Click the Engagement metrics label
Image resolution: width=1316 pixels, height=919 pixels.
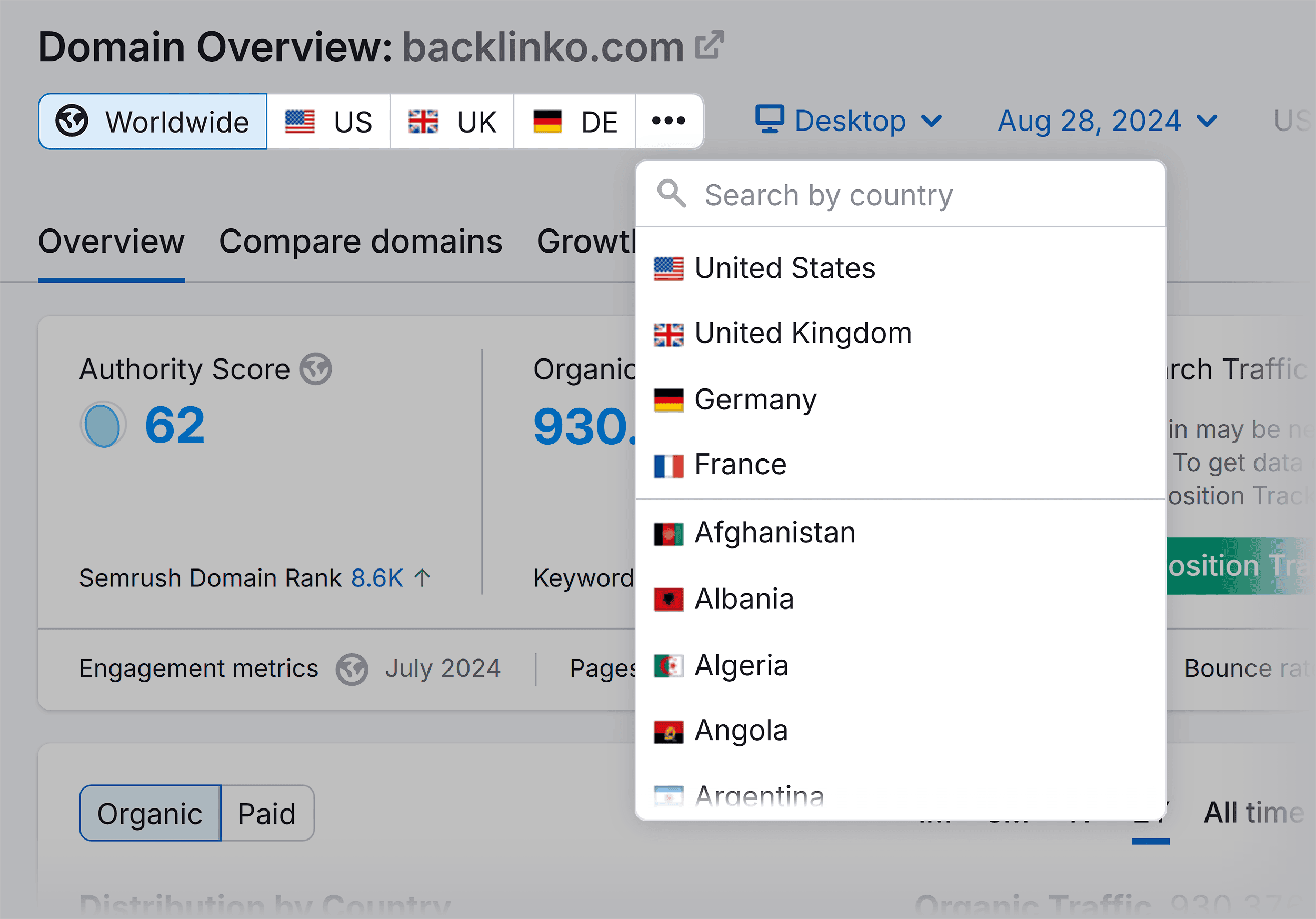[x=198, y=668]
